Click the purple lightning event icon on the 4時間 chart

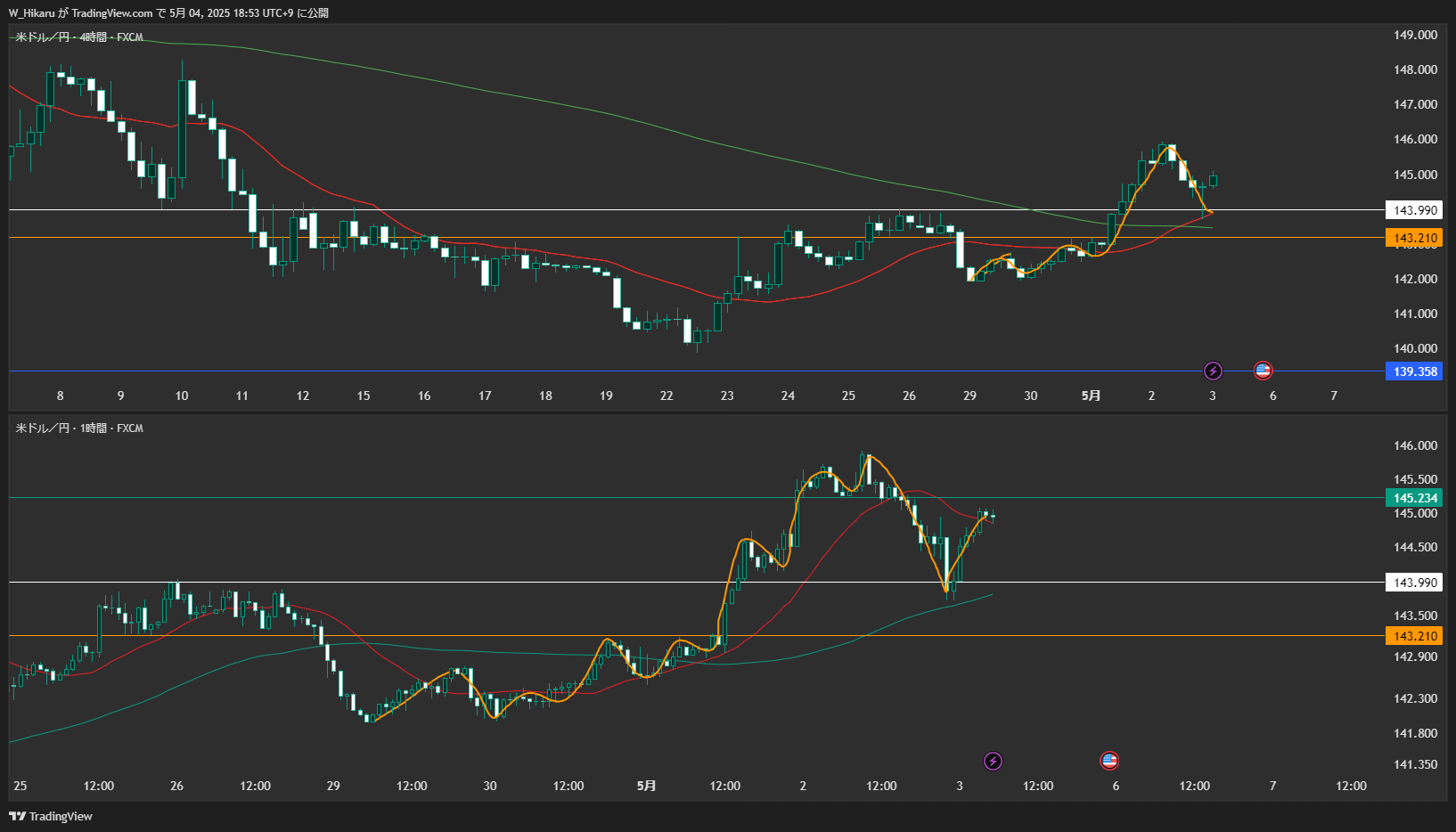1213,371
